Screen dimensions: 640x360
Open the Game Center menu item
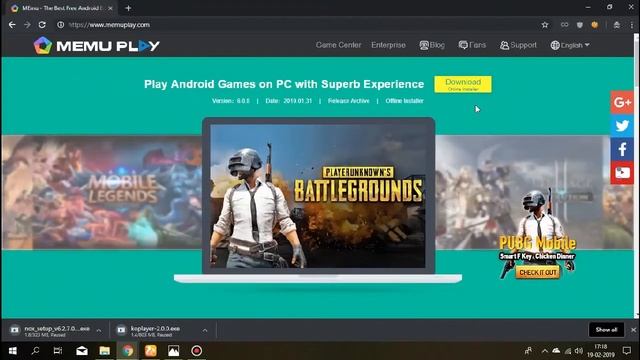pyautogui.click(x=338, y=45)
